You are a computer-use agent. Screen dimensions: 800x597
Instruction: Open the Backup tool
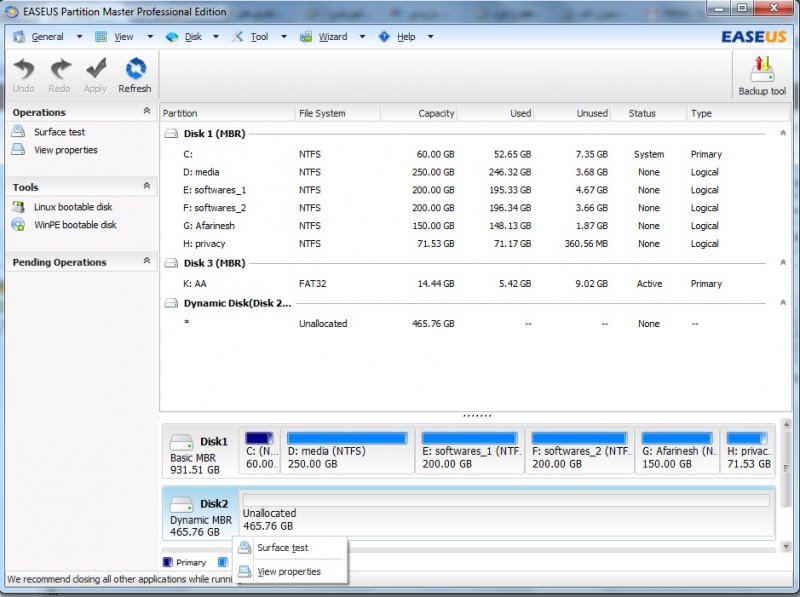(762, 77)
